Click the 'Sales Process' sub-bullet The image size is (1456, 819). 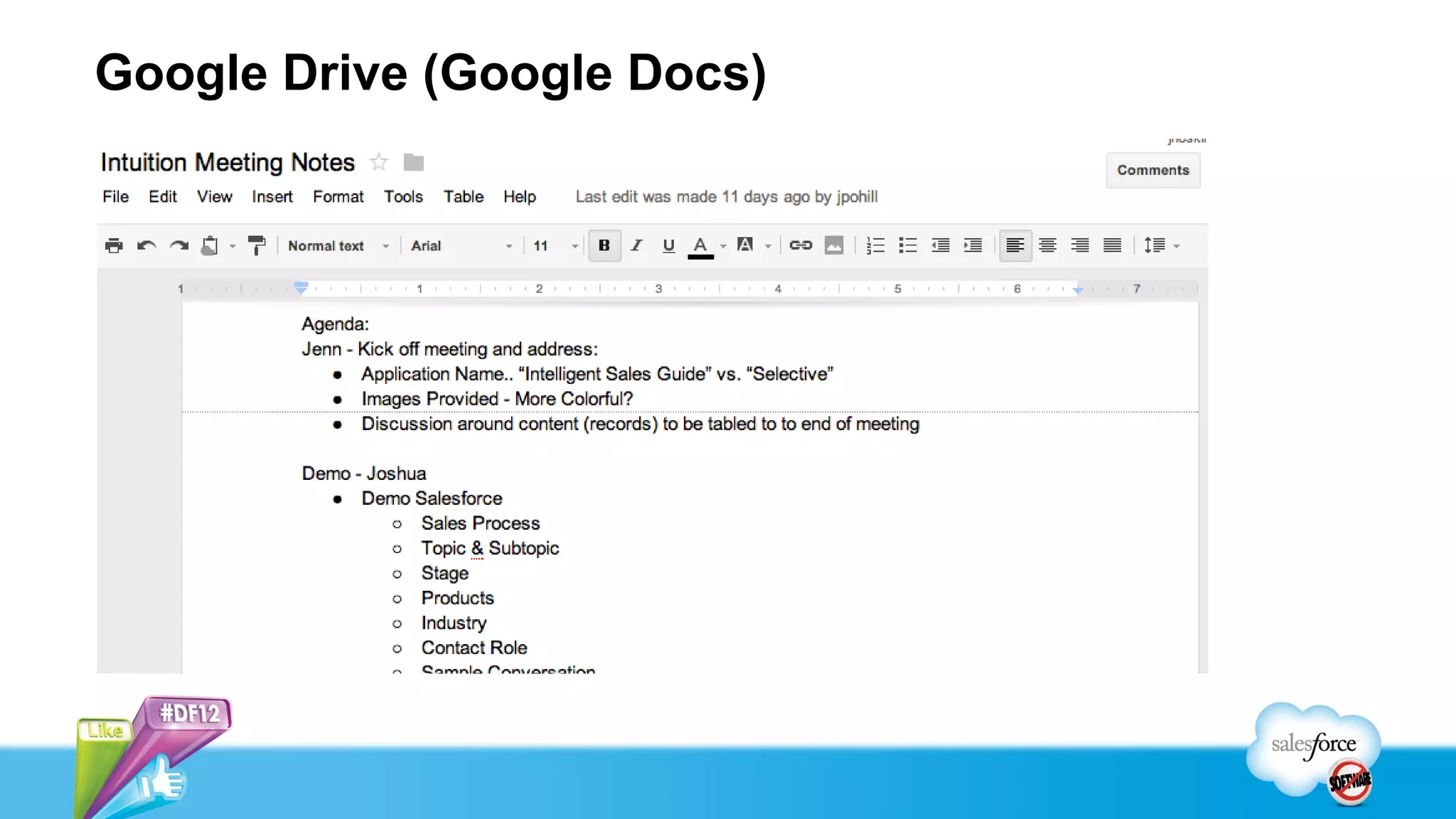pos(481,523)
